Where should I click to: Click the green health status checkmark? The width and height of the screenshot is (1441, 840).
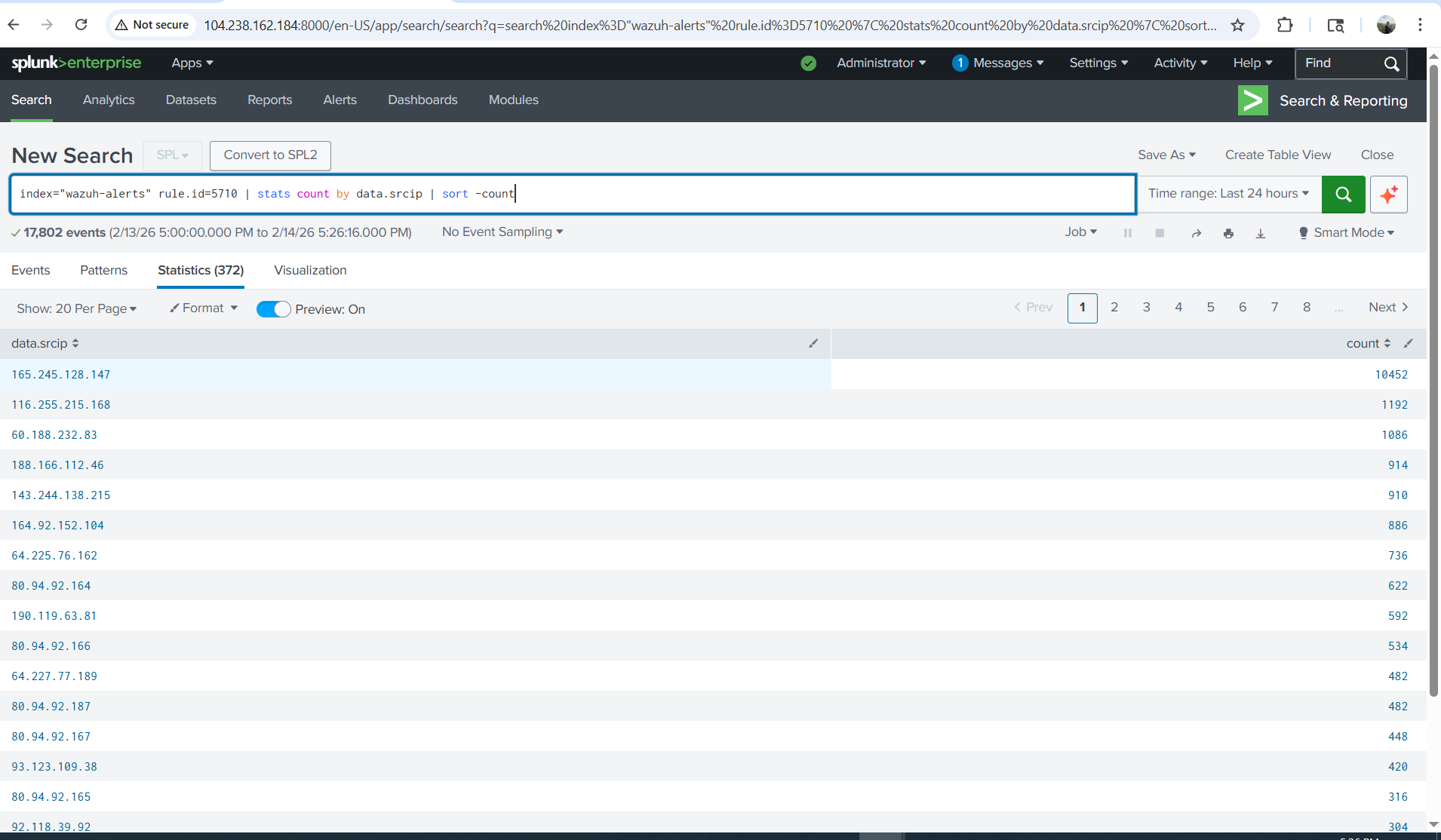(809, 63)
